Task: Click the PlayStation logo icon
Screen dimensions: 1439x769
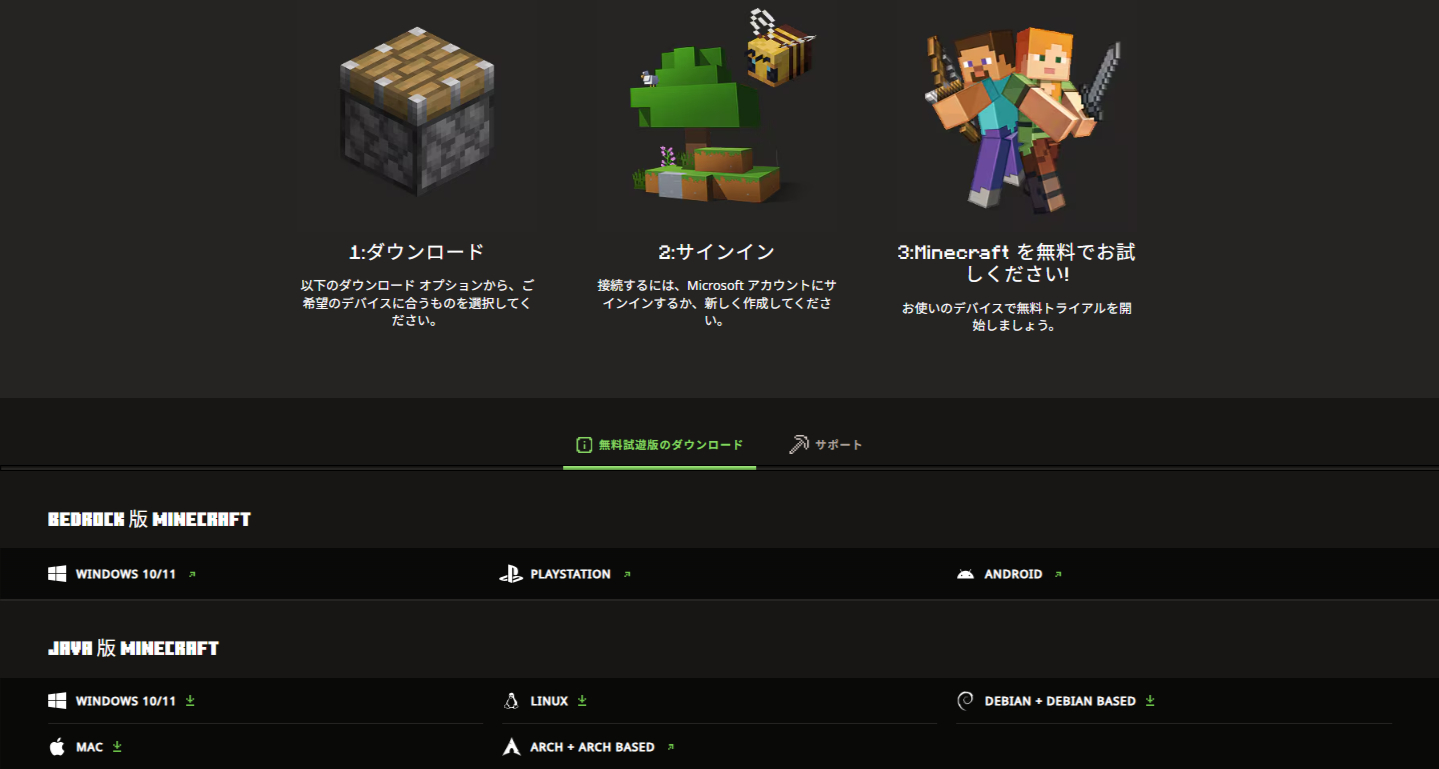Action: point(511,574)
